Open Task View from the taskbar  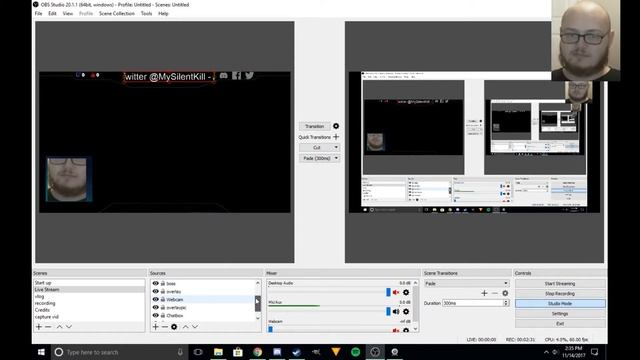[x=198, y=352]
